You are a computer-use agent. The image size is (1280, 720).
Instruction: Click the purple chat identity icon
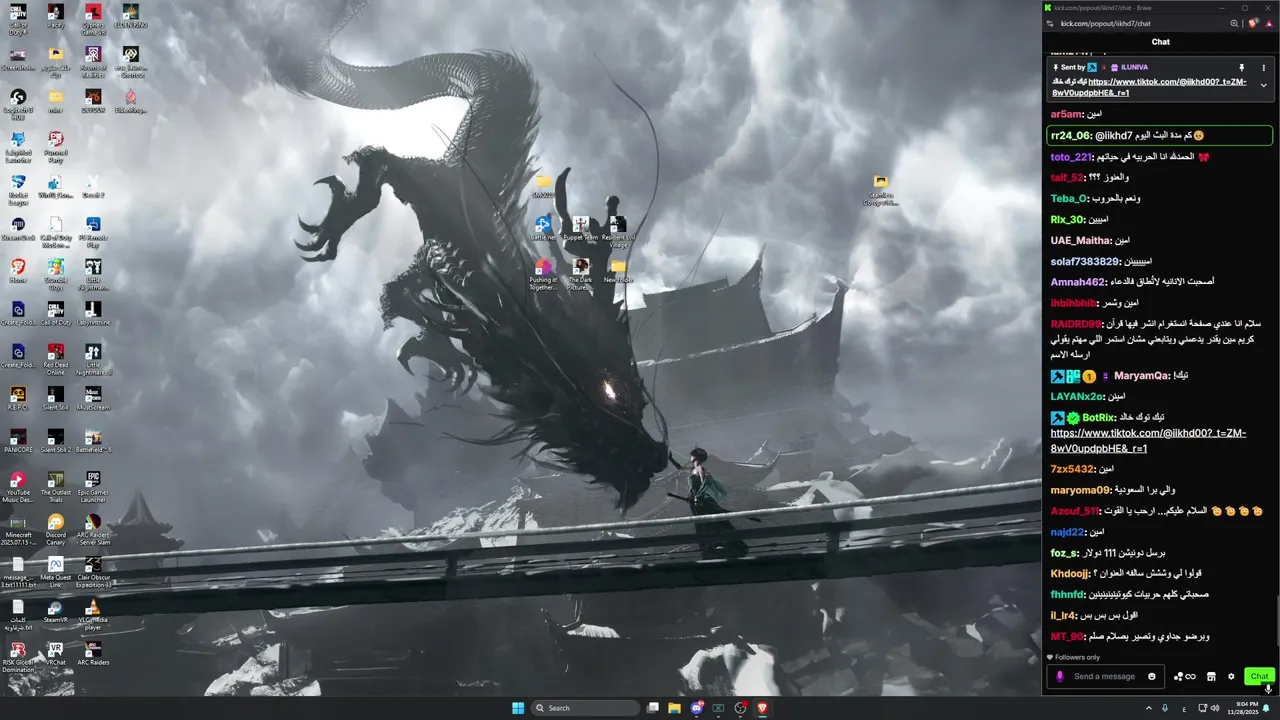1060,676
